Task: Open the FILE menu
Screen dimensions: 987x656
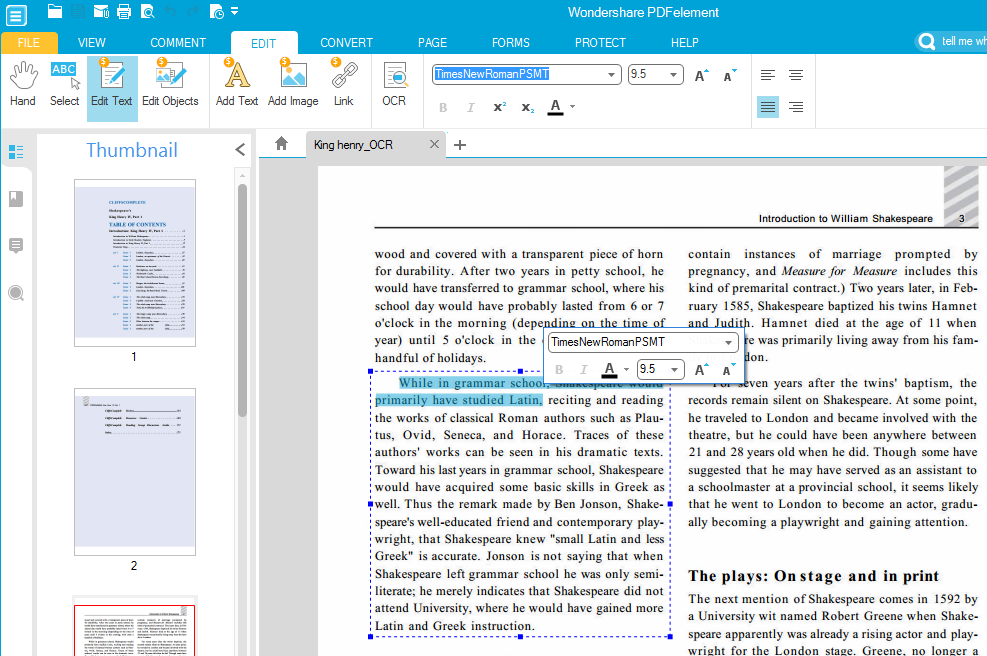Action: (x=29, y=43)
